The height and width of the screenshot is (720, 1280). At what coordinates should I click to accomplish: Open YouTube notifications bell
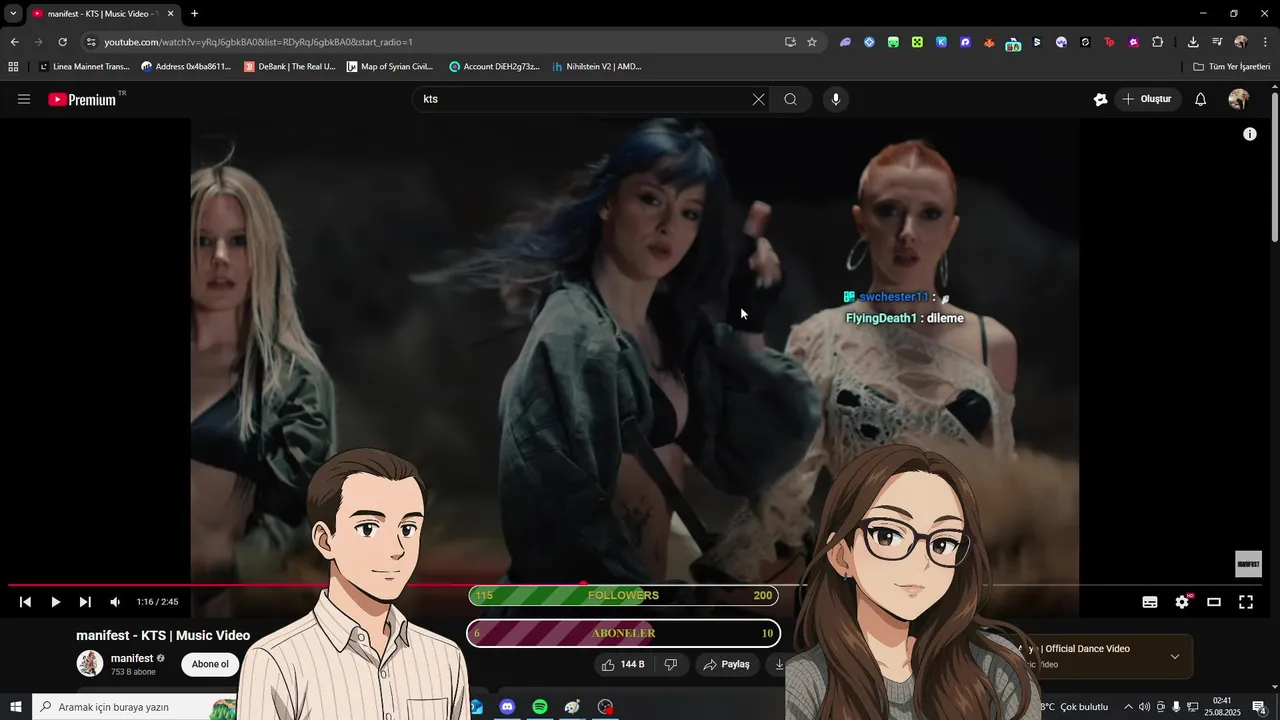pyautogui.click(x=1201, y=99)
